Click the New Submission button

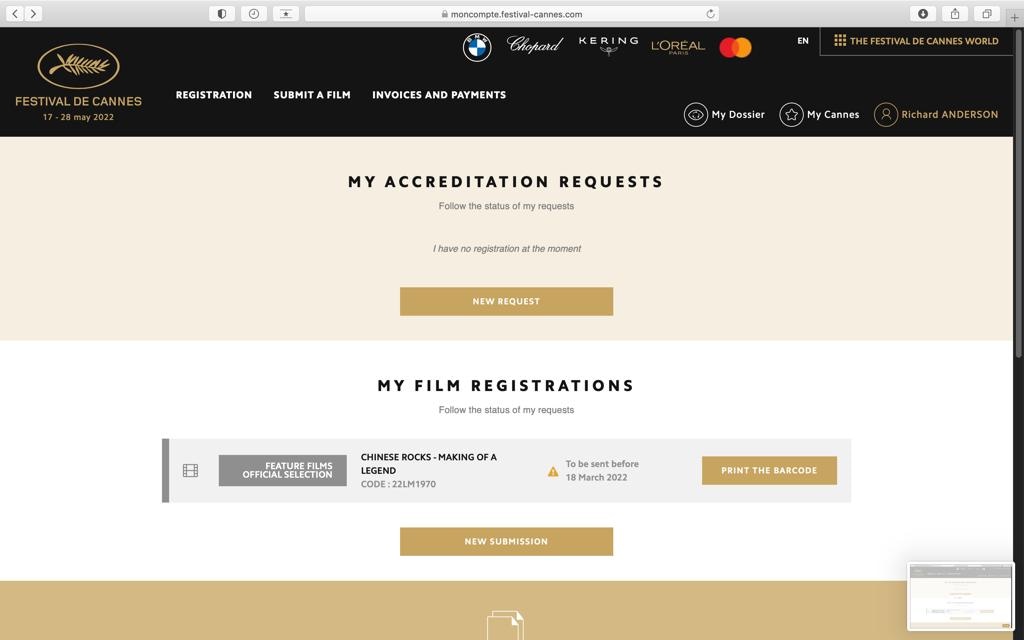tap(506, 541)
